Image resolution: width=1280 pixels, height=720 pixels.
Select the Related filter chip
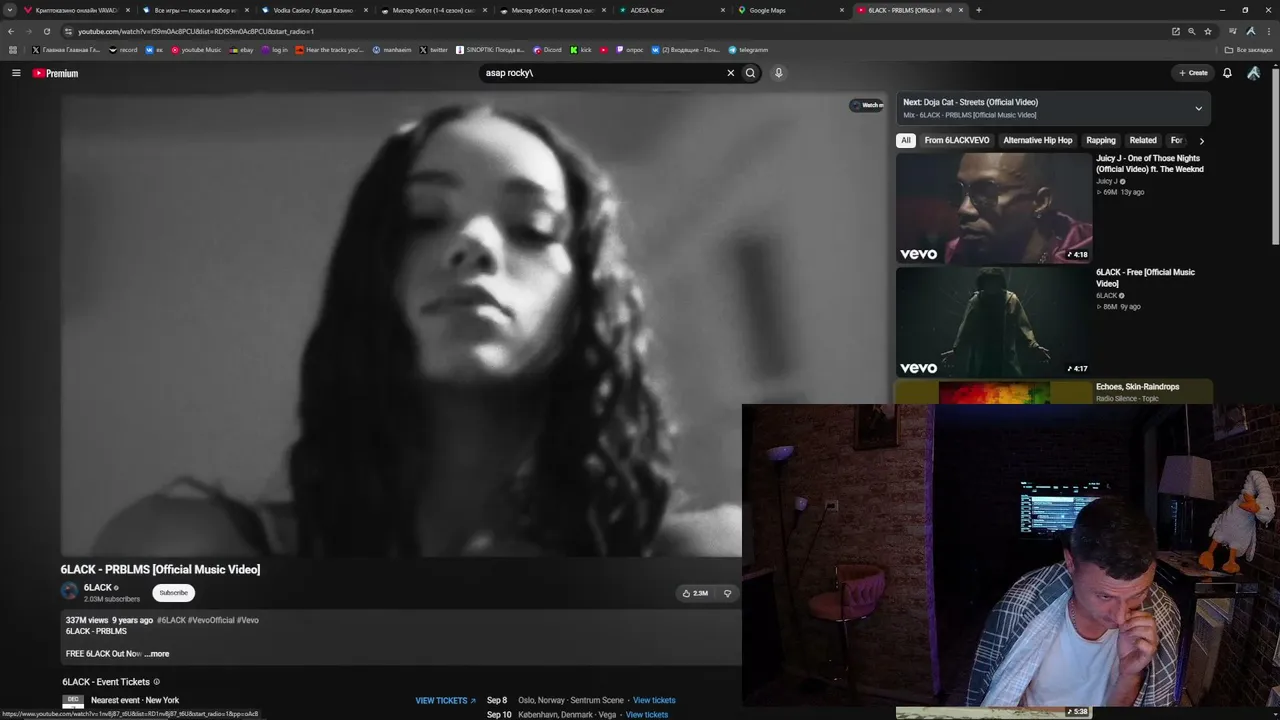1143,141
